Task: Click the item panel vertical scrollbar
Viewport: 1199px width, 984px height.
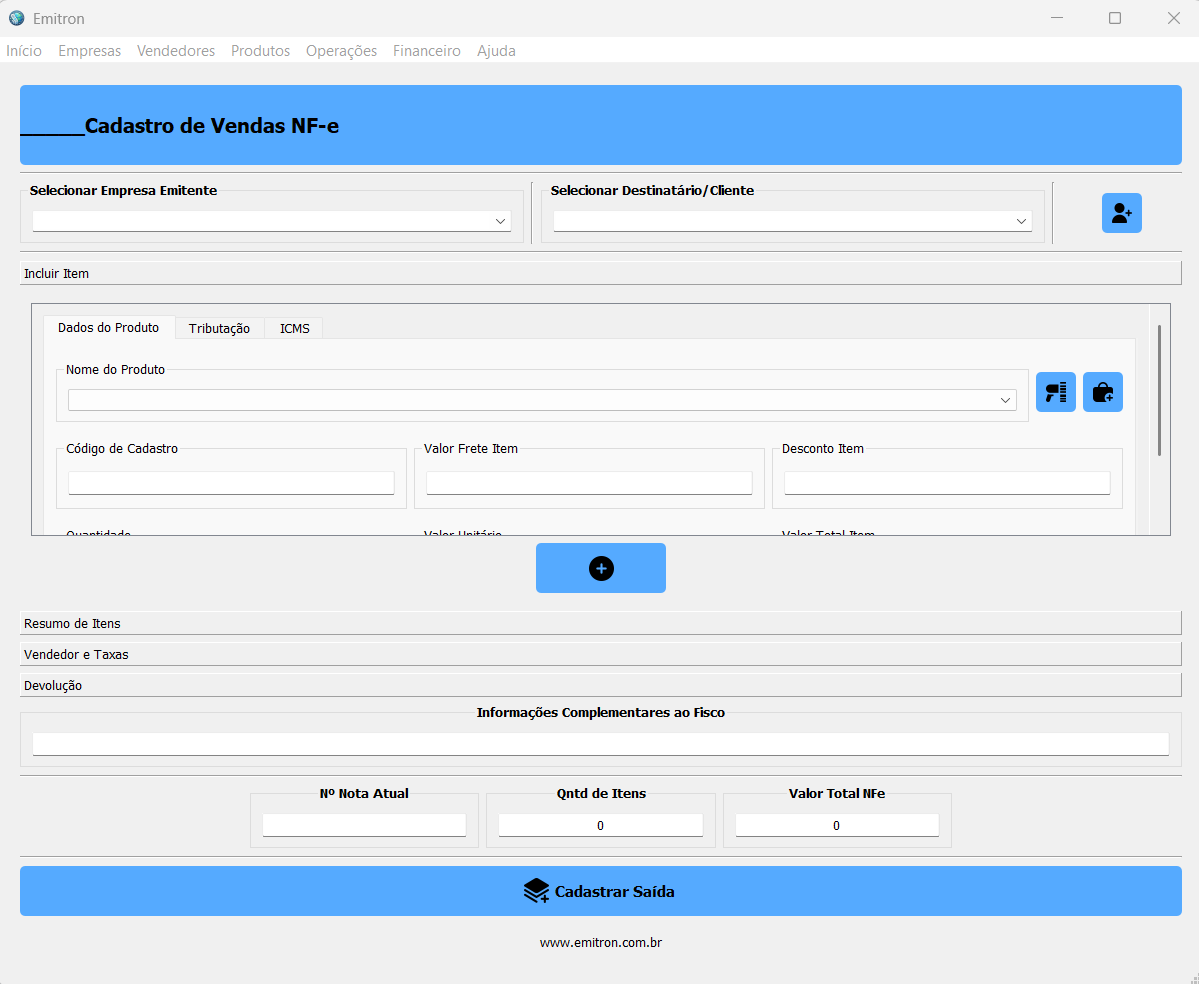Action: [1159, 390]
